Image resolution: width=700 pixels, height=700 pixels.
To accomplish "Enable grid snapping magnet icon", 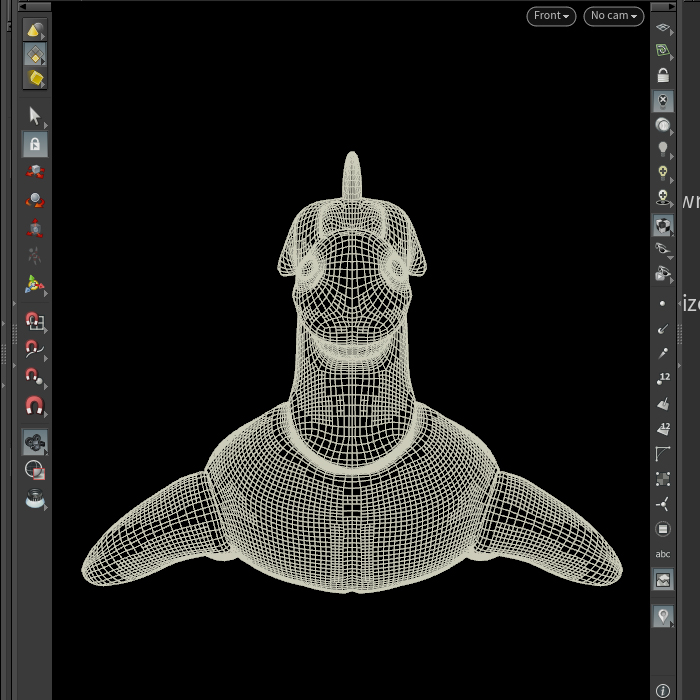I will coord(35,321).
